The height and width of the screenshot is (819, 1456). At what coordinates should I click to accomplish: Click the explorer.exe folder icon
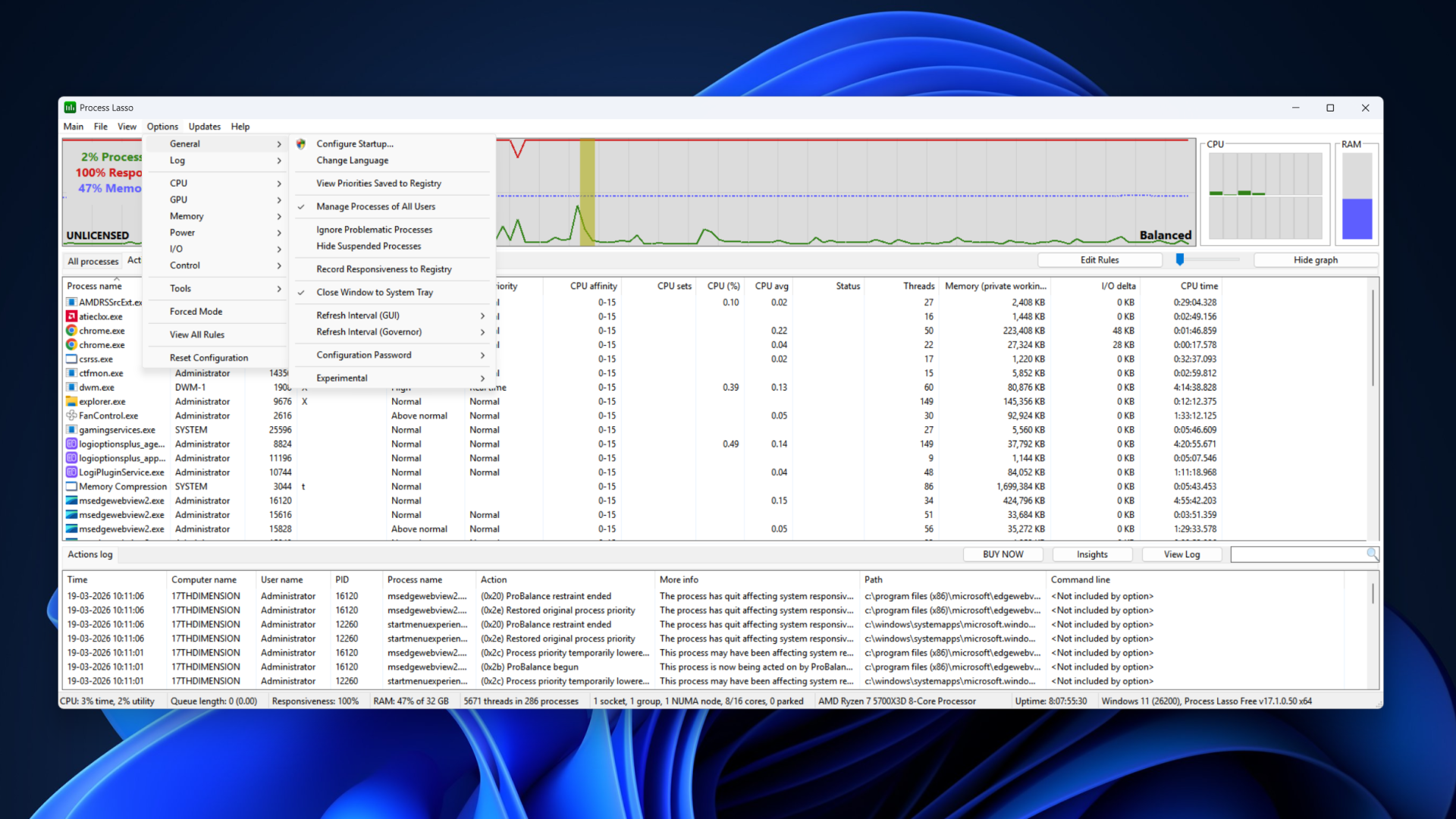point(72,401)
